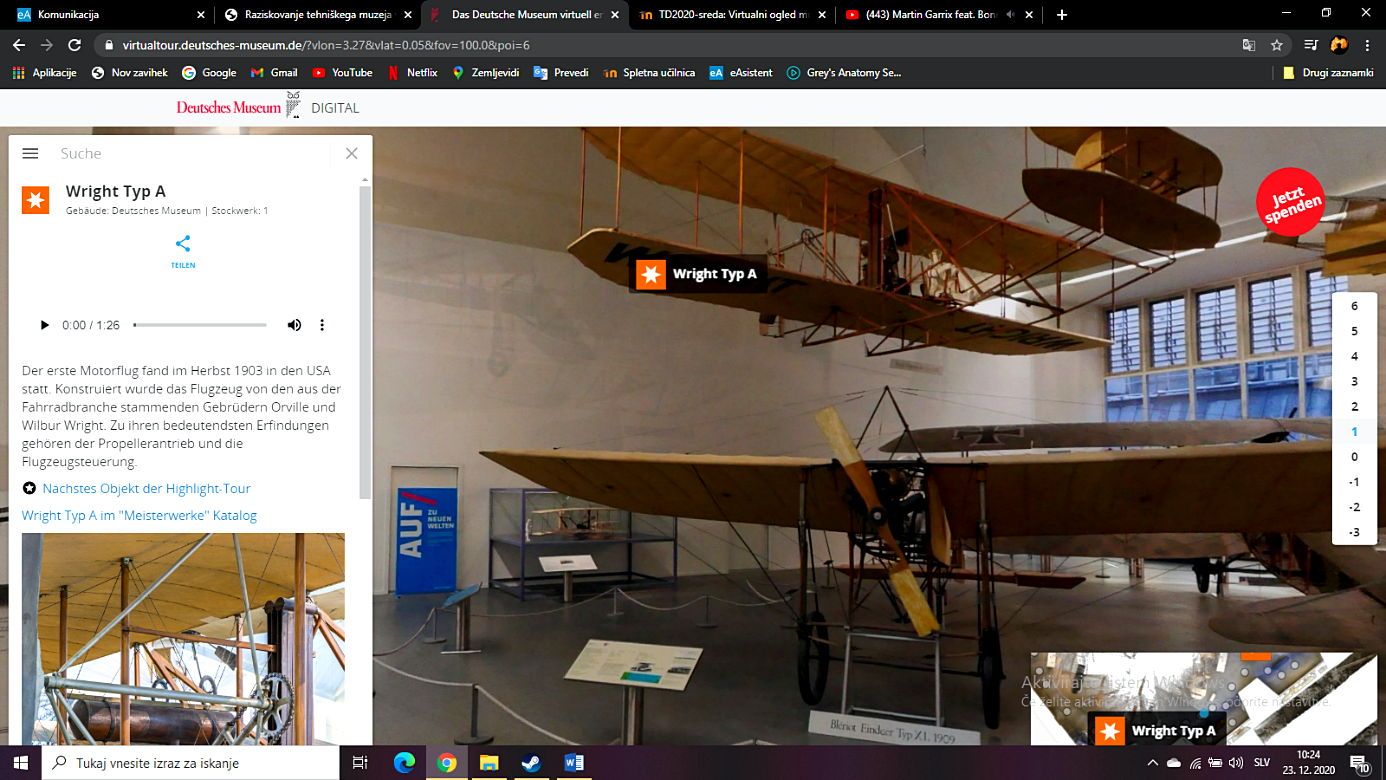The width and height of the screenshot is (1386, 780).
Task: Click the browser address bar URL
Action: tap(326, 45)
